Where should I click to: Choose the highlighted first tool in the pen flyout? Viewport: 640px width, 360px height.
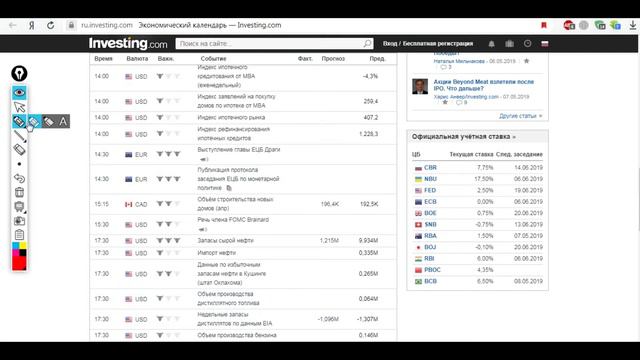(34, 121)
